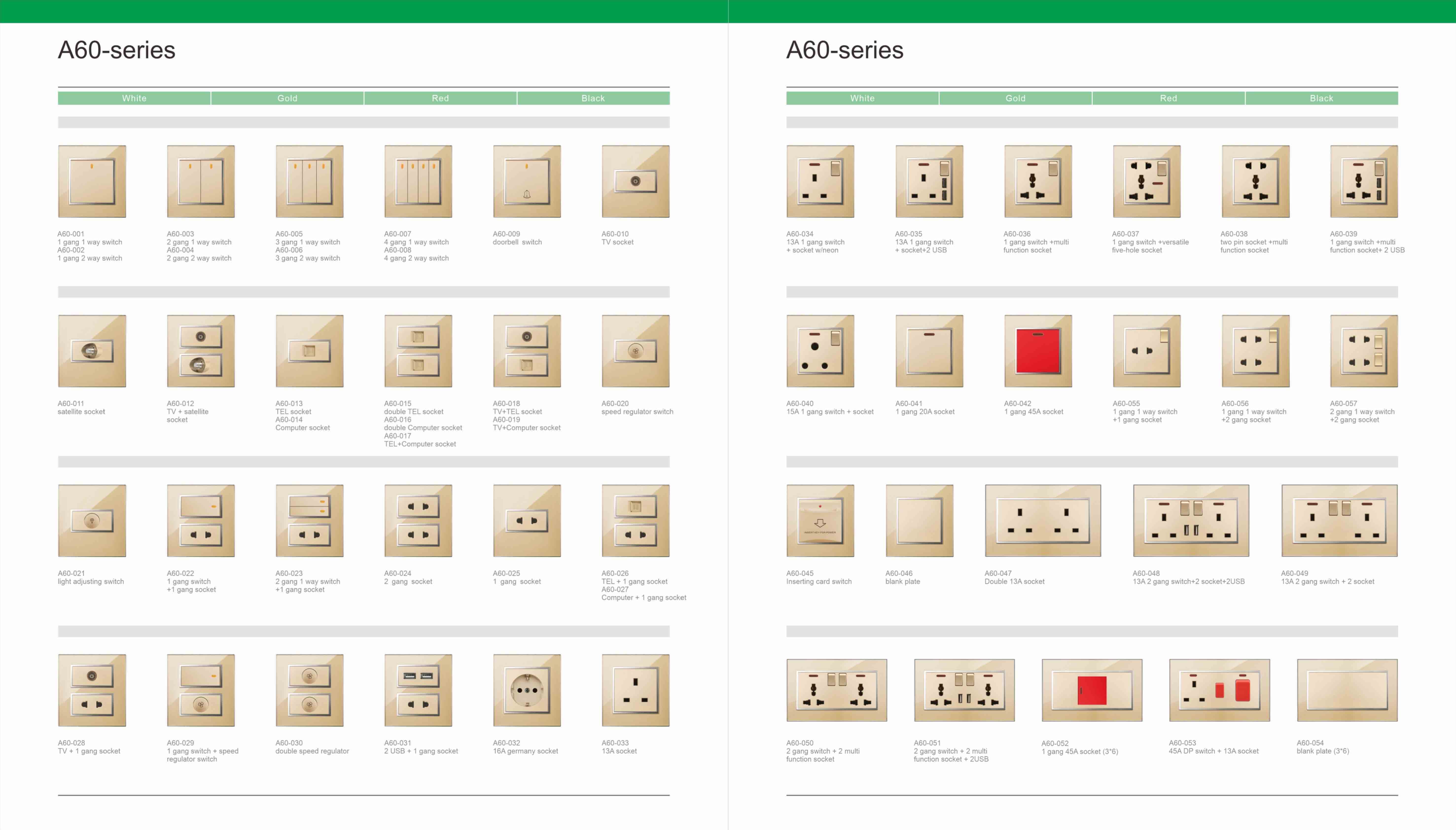Click the 'A60-019 TV+Computer socket' label
This screenshot has height=830, width=1456.
pyautogui.click(x=527, y=424)
